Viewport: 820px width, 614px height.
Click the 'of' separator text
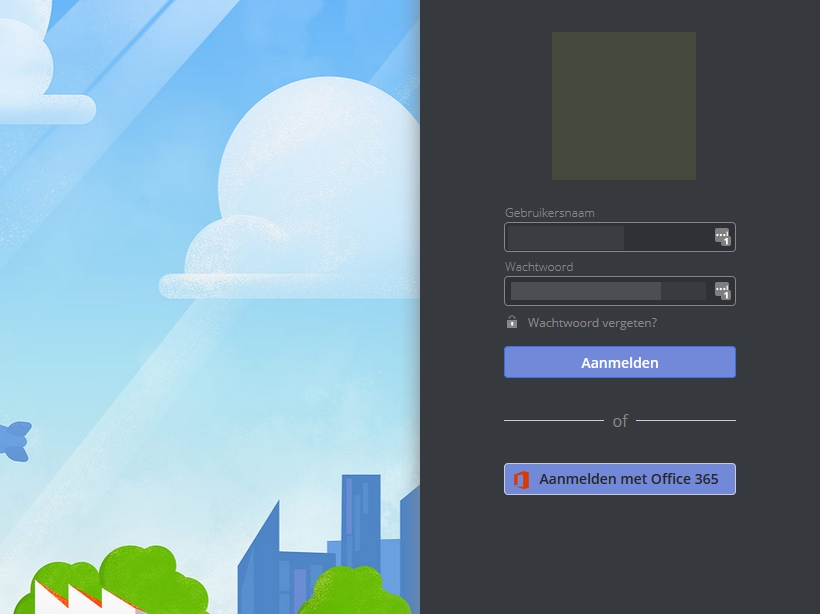coord(618,421)
